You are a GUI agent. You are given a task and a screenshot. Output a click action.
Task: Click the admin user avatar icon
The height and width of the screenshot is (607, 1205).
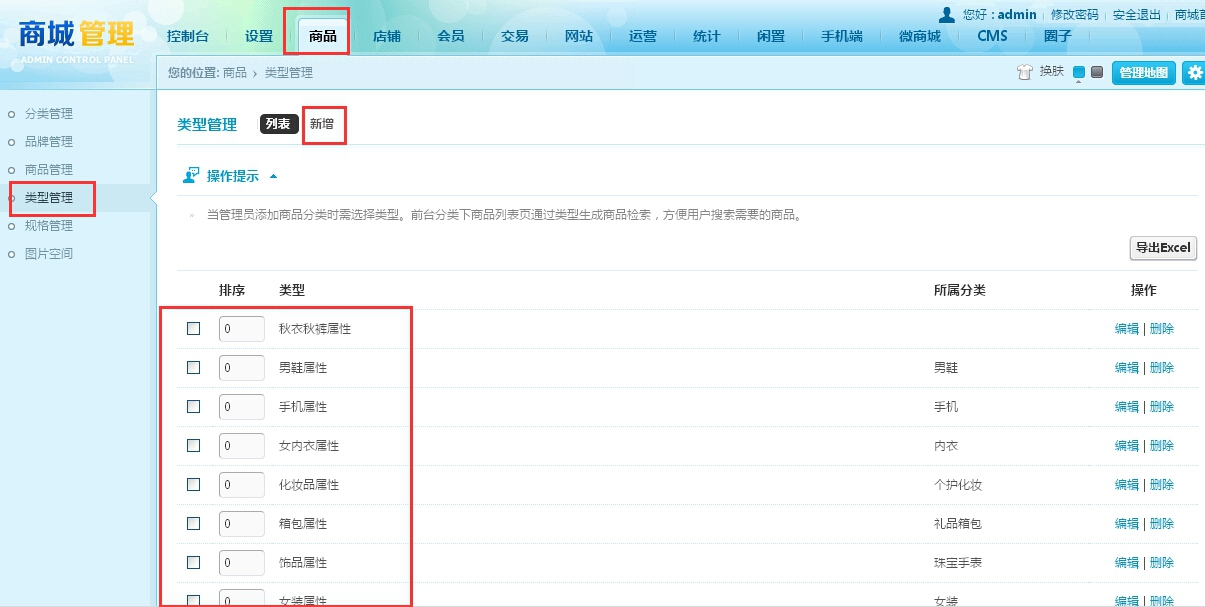tap(946, 14)
